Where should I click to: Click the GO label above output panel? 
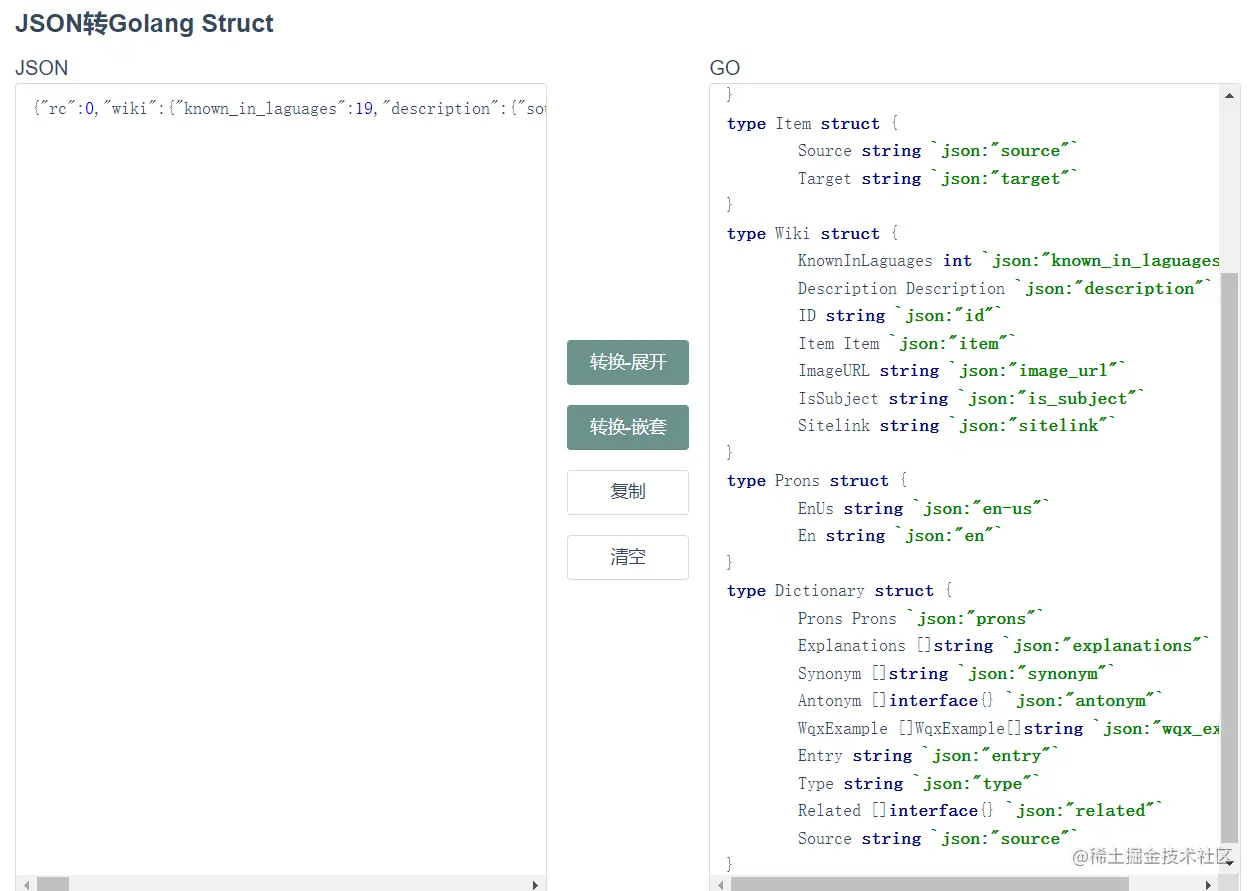(x=725, y=68)
